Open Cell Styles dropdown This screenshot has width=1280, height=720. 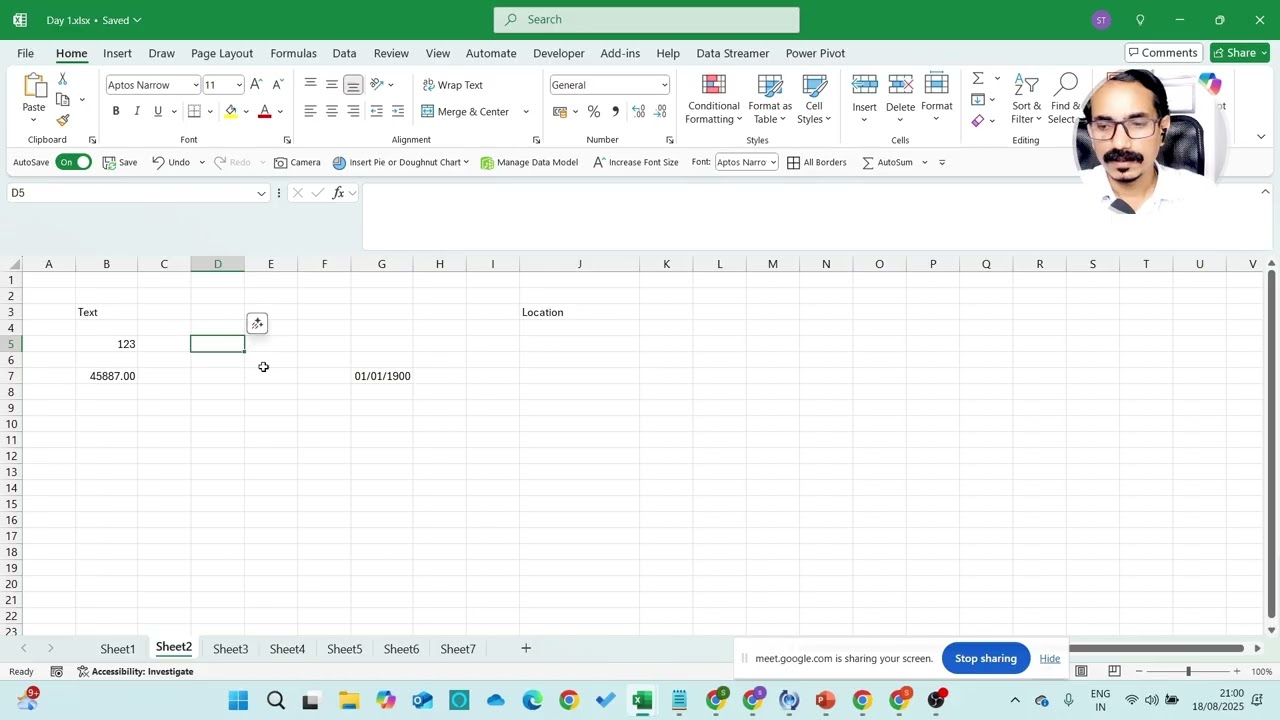click(814, 99)
